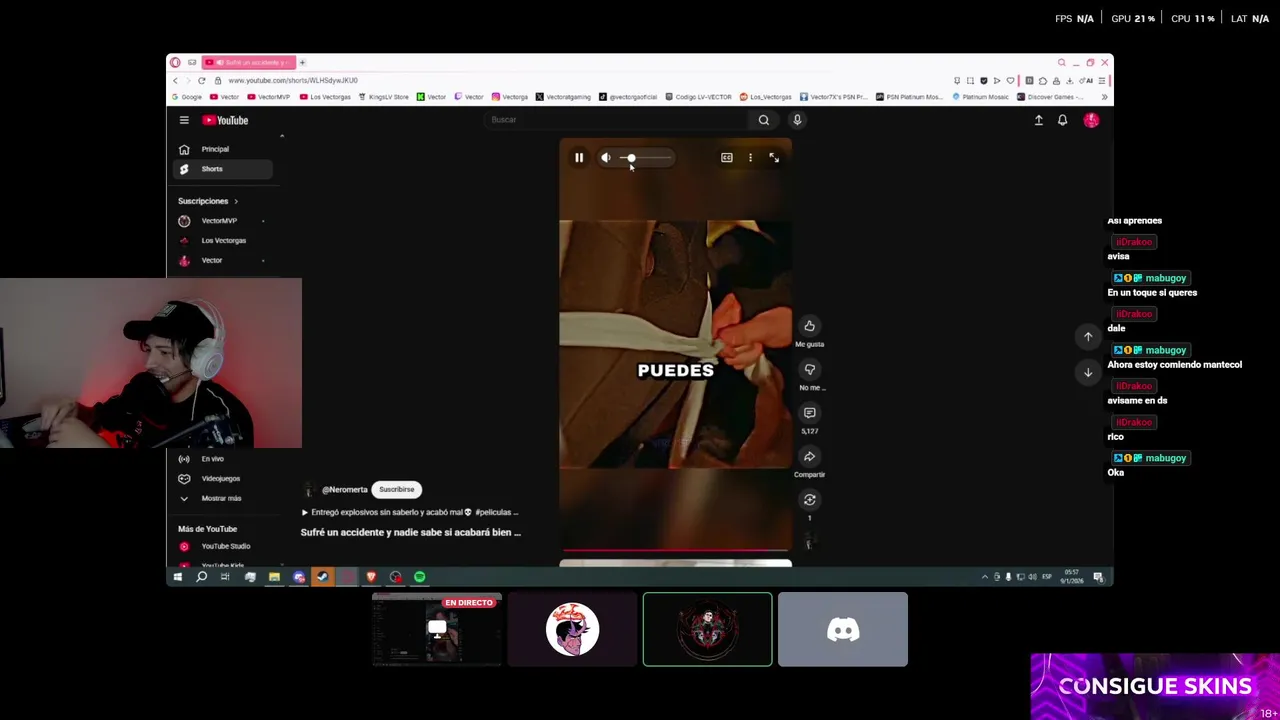
Task: Pause the YouTube Short video
Action: tap(579, 157)
